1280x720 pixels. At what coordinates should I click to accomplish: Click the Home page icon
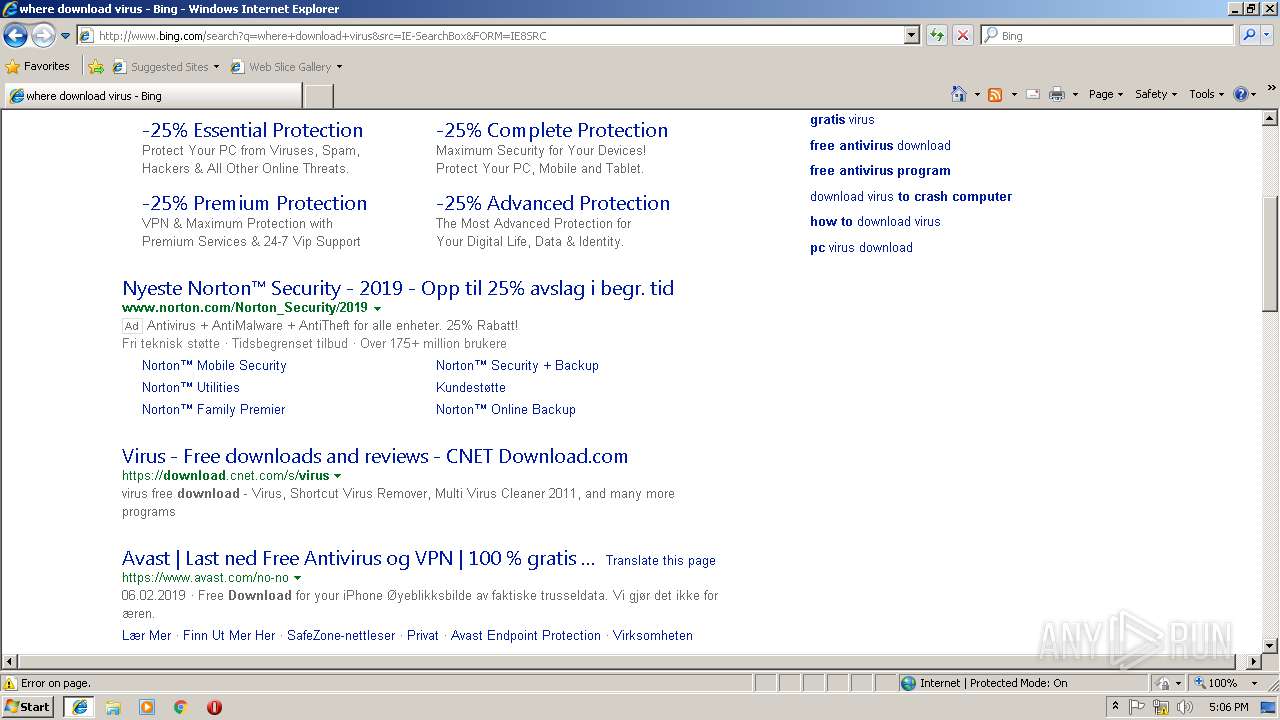coord(959,94)
